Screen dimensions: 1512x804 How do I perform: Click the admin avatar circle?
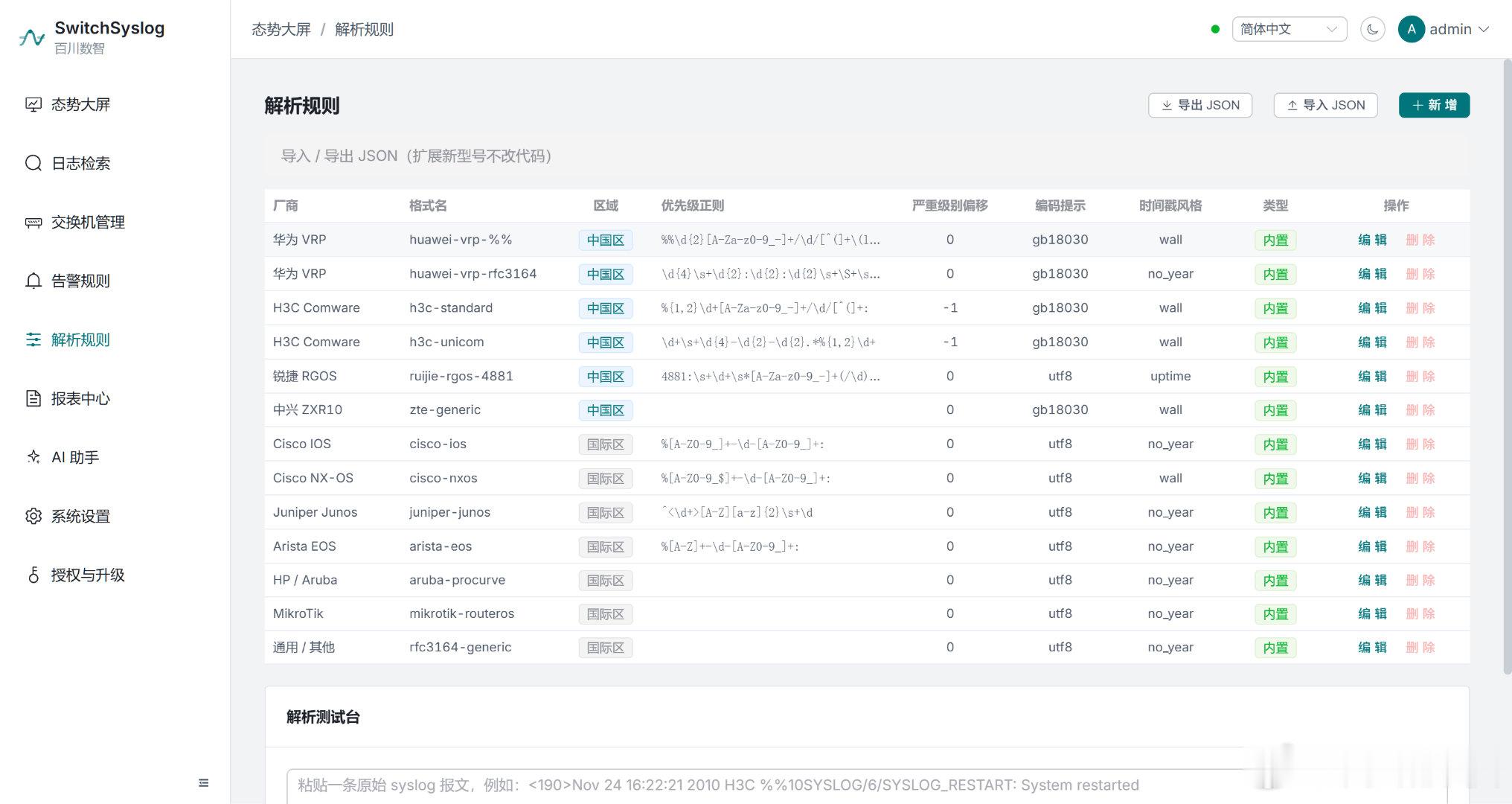tap(1411, 29)
